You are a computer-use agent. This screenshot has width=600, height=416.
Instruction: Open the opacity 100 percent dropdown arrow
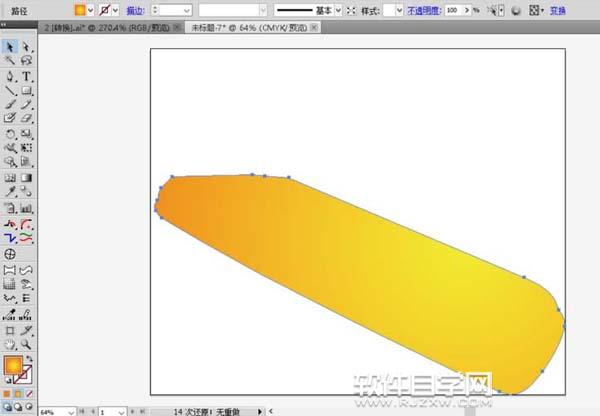(x=465, y=9)
